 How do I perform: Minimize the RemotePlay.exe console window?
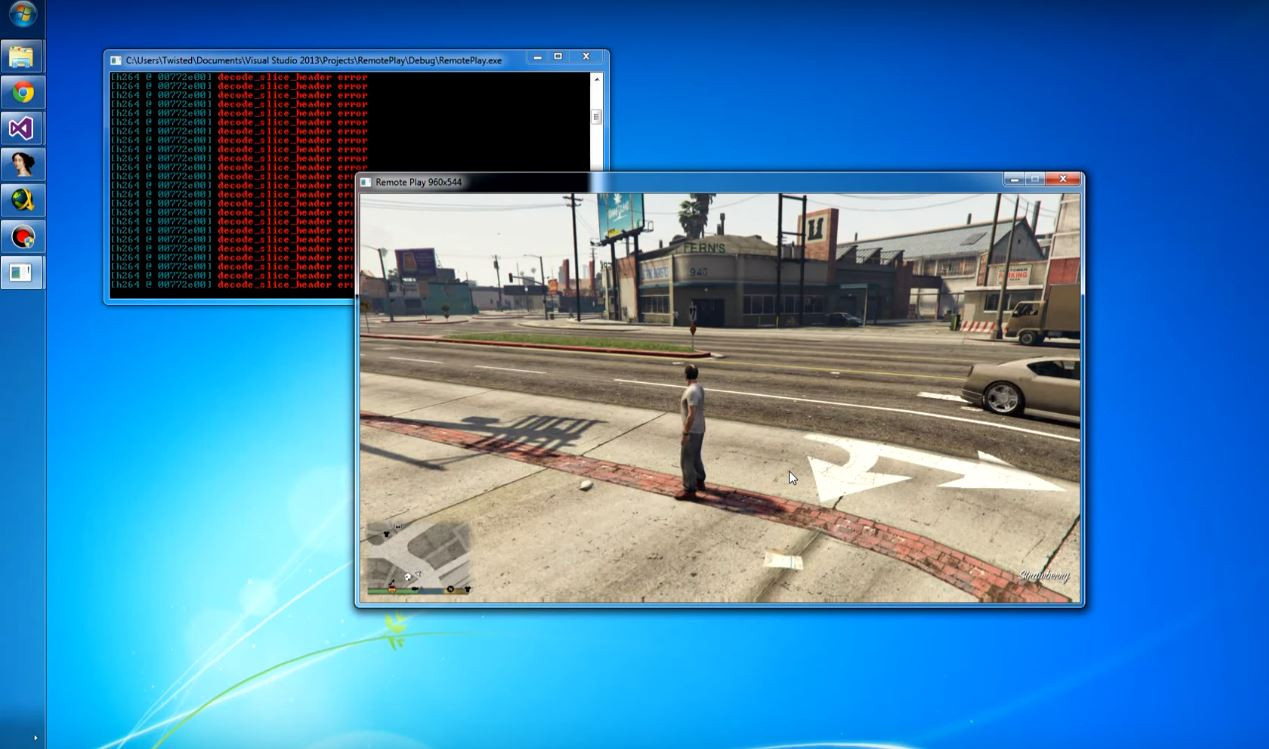[x=537, y=57]
